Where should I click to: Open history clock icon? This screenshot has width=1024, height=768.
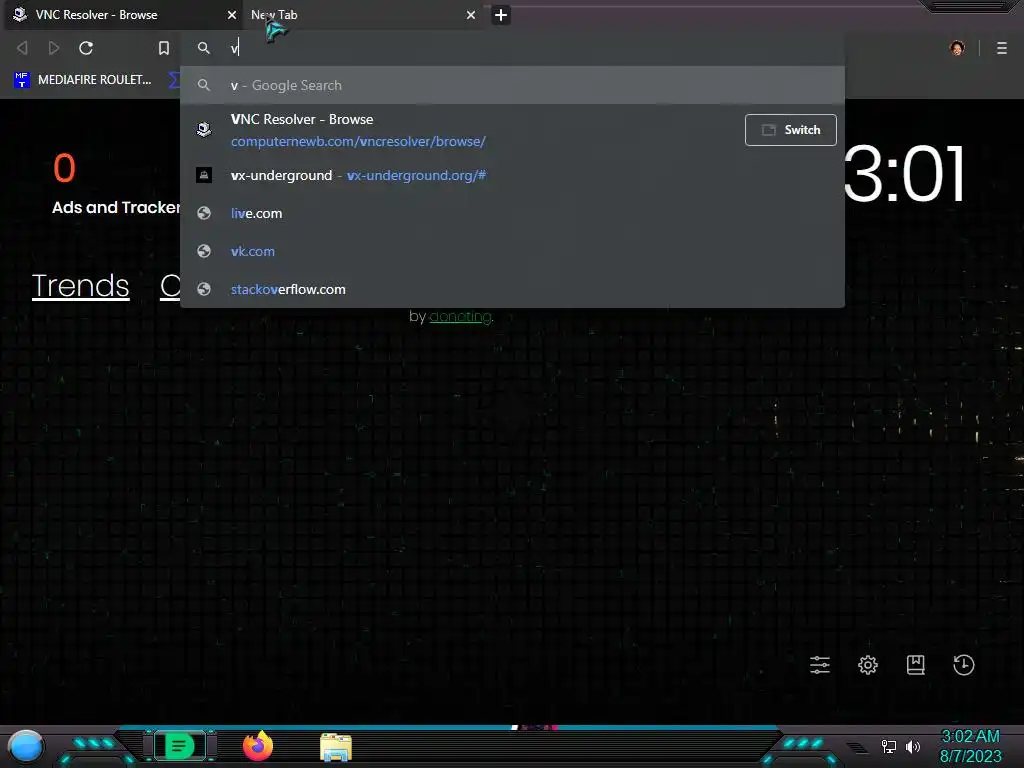[964, 665]
